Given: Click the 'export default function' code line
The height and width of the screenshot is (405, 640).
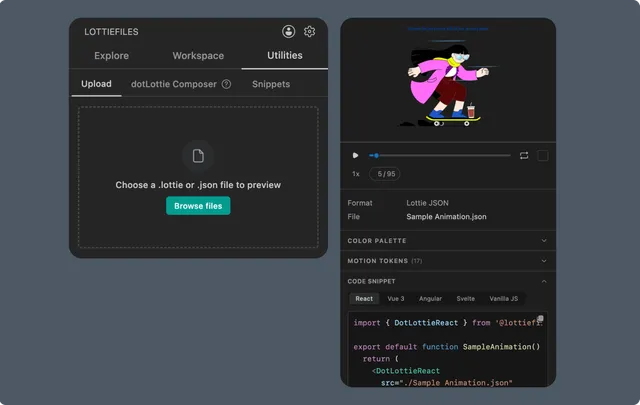Looking at the screenshot, I should 447,347.
